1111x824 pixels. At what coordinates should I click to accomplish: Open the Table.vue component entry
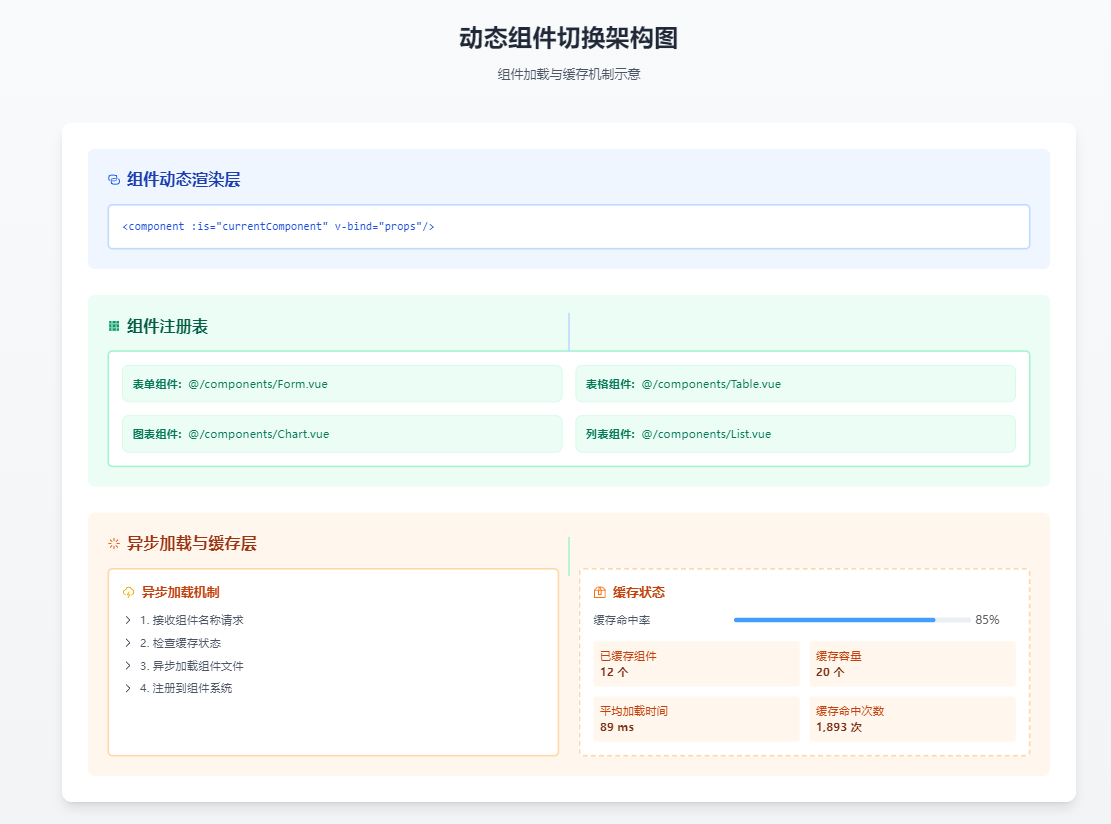pyautogui.click(x=795, y=383)
